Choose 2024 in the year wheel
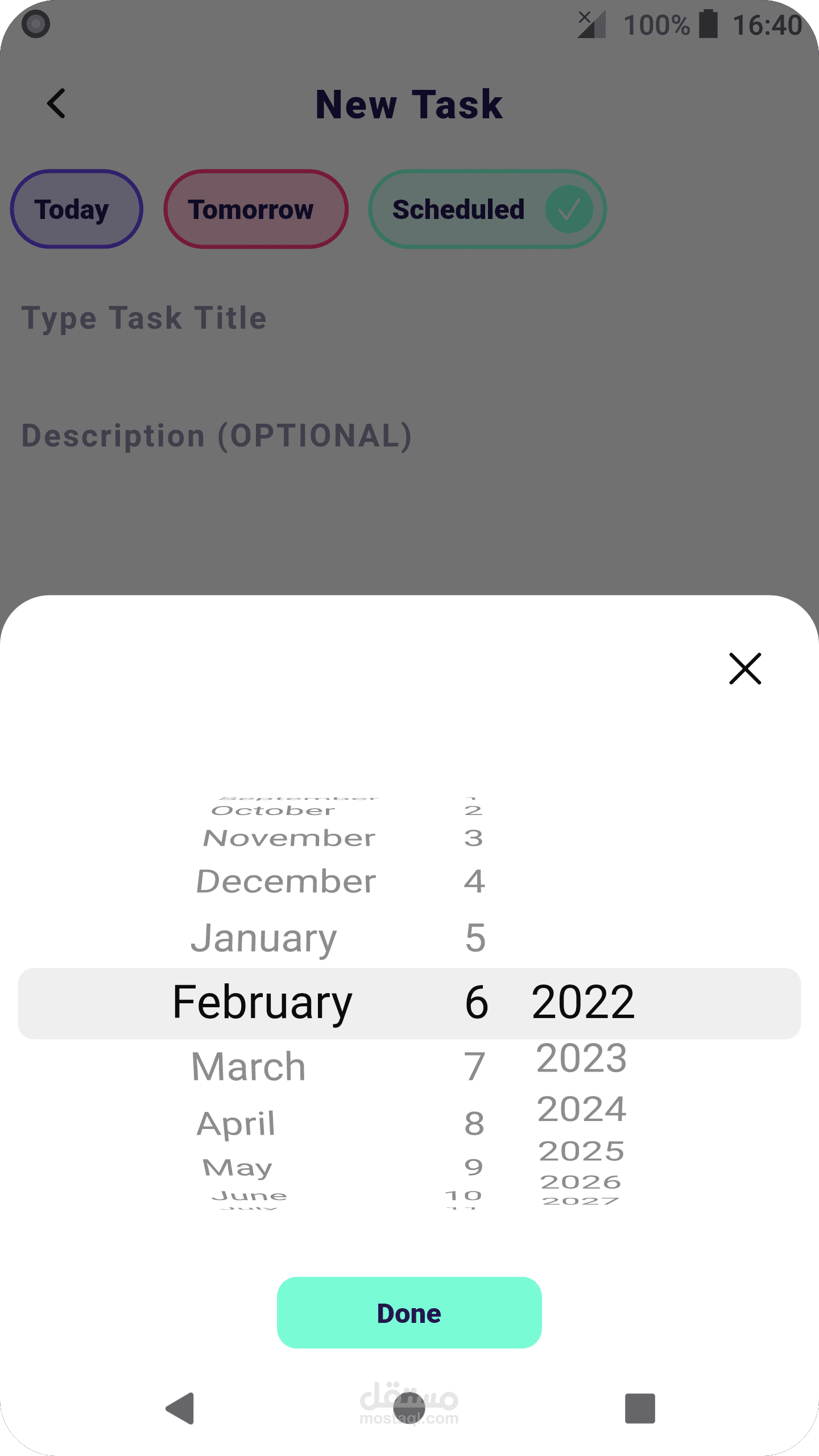Screen dimensions: 819x1456 pyautogui.click(x=581, y=1109)
